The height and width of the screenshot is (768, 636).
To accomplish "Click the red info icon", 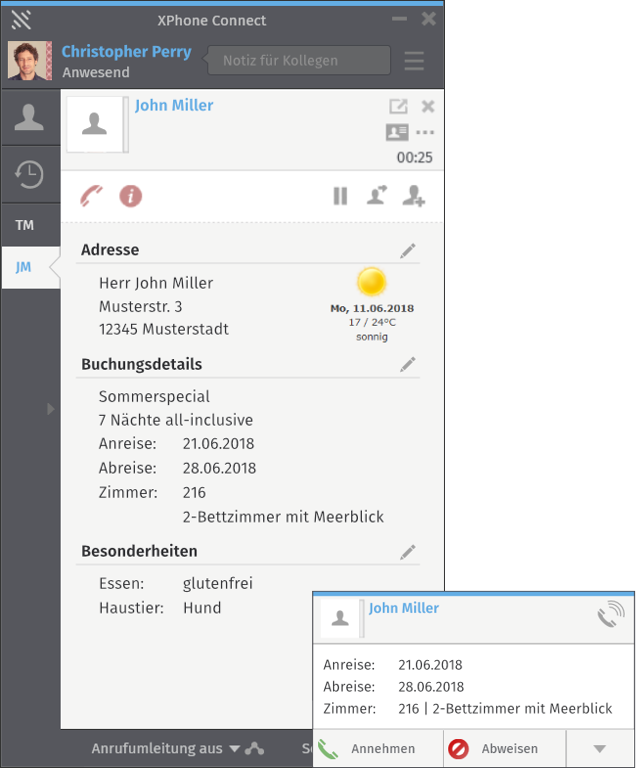I will (x=131, y=196).
